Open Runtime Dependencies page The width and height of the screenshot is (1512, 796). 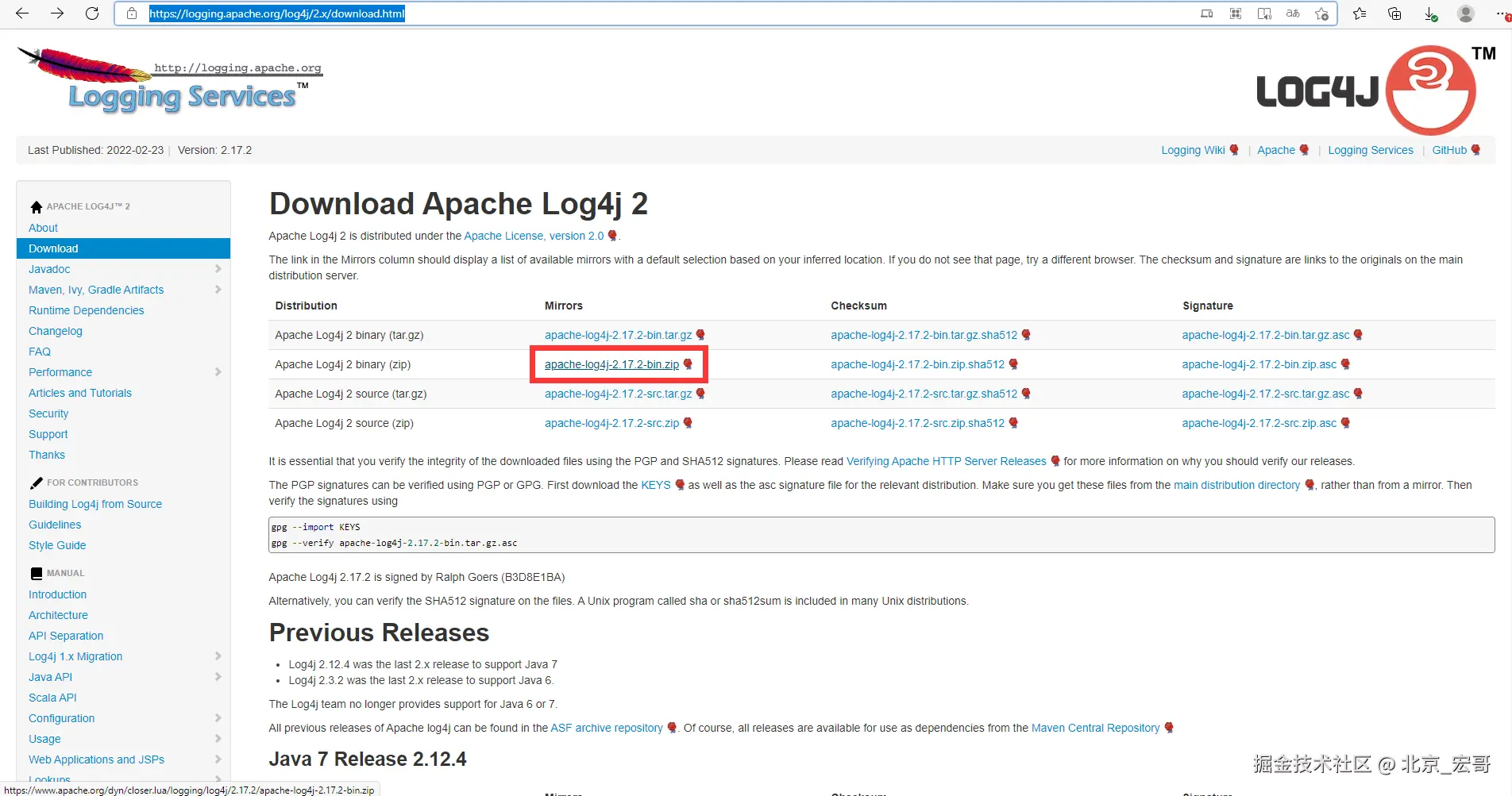(x=87, y=310)
